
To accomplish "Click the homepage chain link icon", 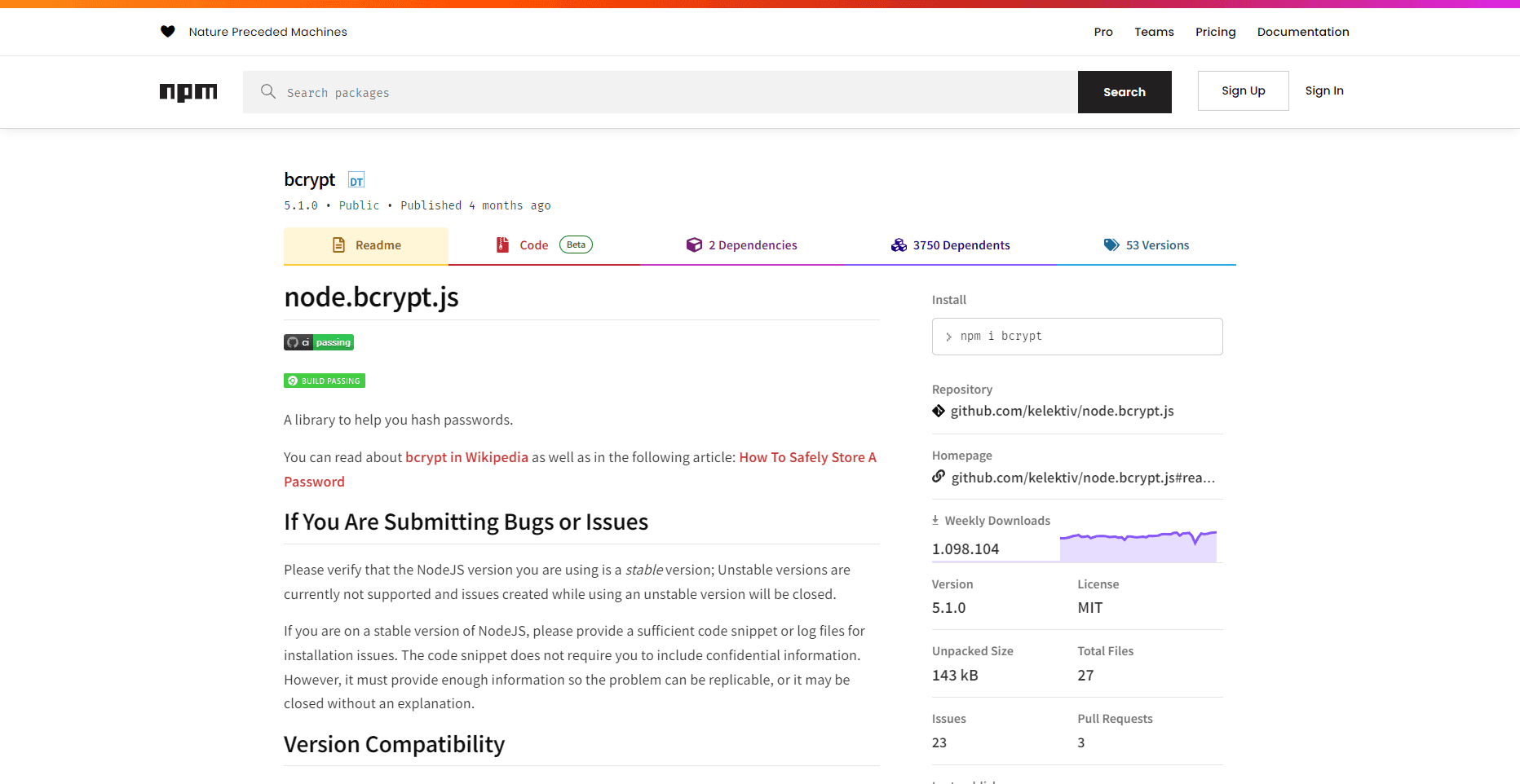I will 939,477.
